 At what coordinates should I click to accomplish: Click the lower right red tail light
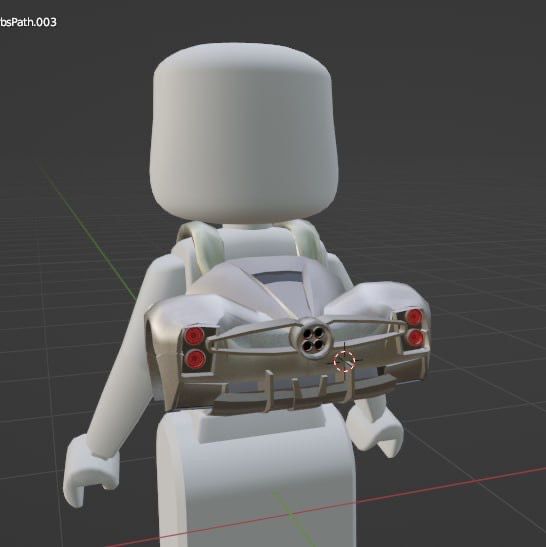click(415, 338)
